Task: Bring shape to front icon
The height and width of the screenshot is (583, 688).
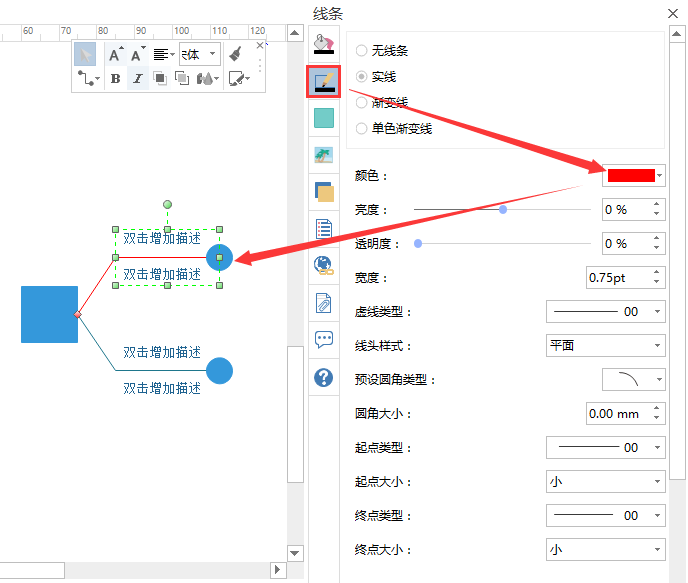Action: (160, 79)
